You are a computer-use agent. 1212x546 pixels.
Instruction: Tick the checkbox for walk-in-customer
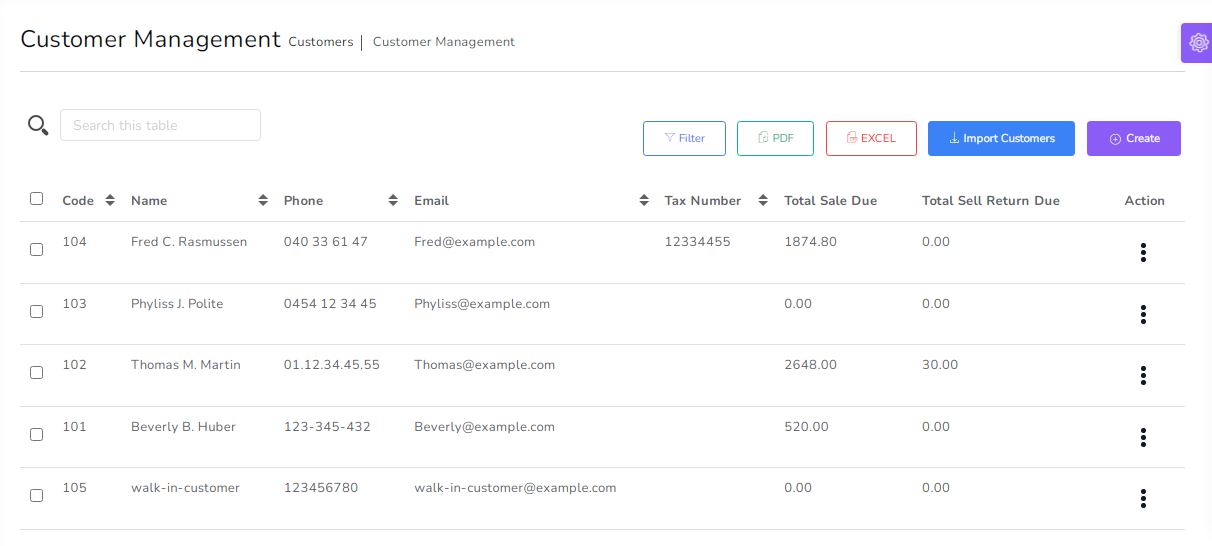click(x=37, y=496)
